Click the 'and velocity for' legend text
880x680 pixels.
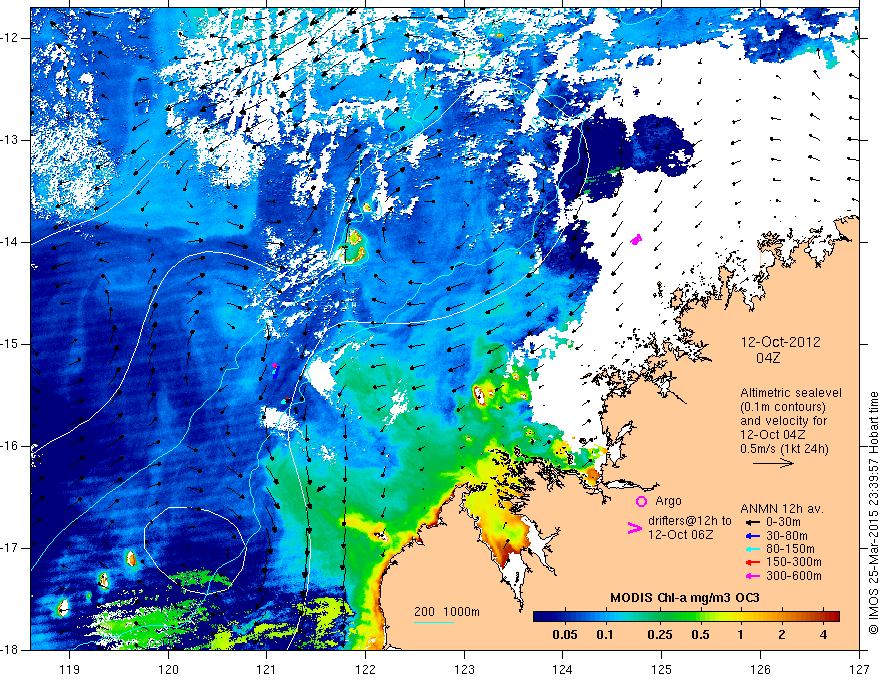tap(783, 421)
